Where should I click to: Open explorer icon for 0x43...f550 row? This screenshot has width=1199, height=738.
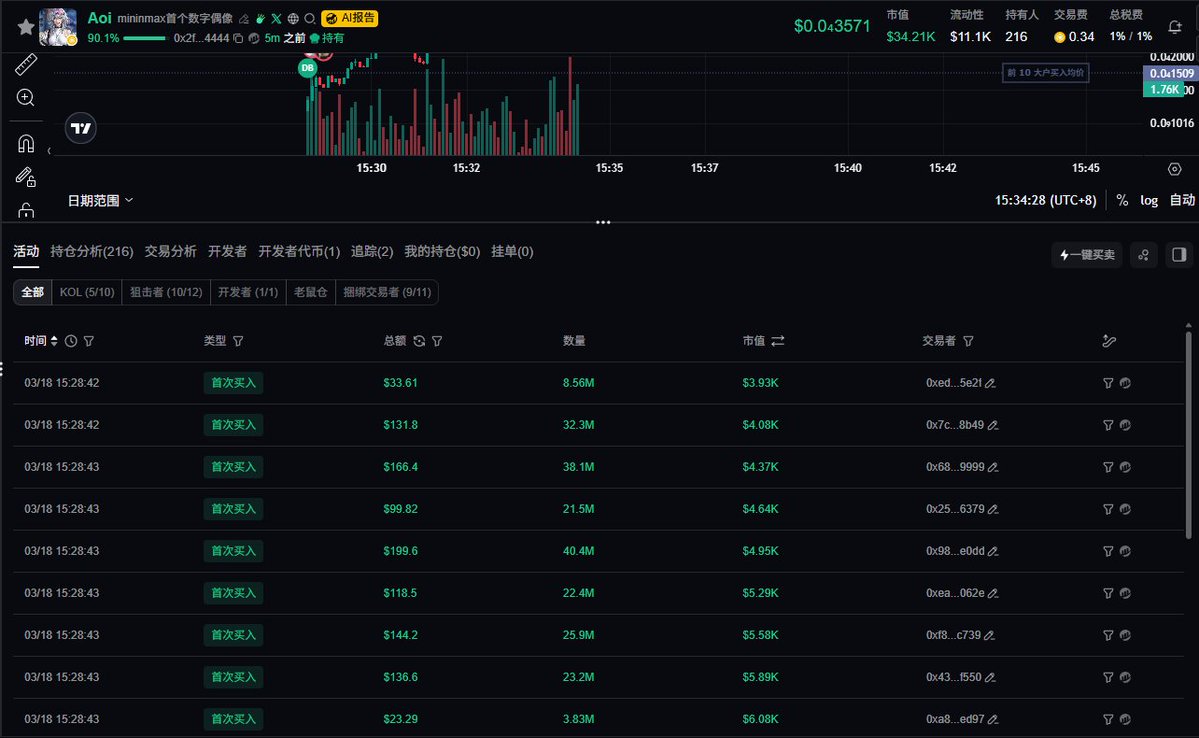pyautogui.click(x=1125, y=678)
